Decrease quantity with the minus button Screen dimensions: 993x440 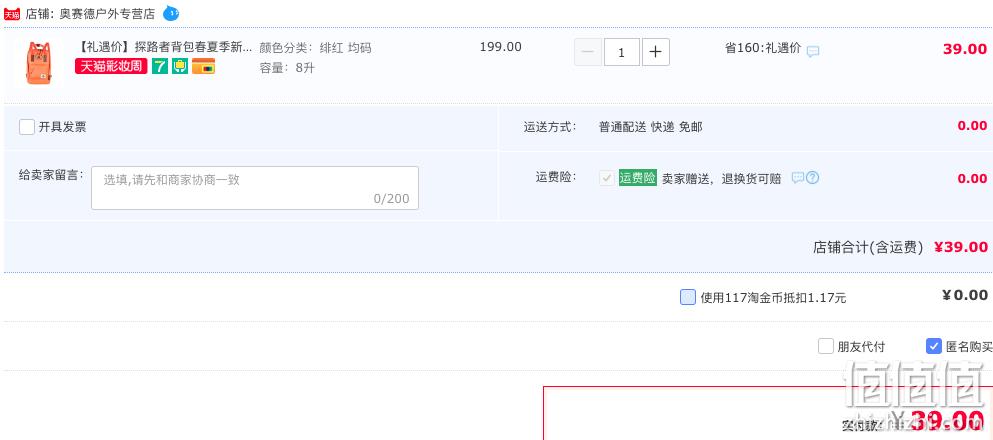[588, 53]
